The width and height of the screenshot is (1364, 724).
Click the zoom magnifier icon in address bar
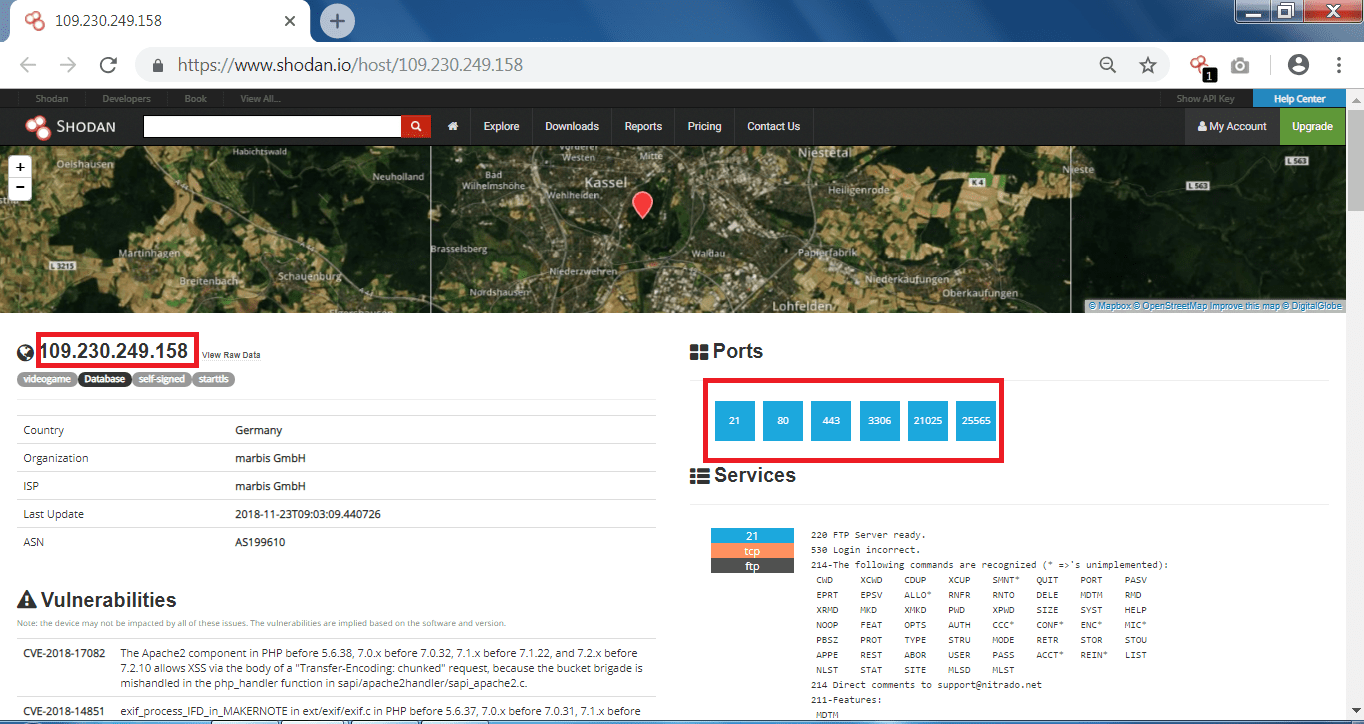(1108, 65)
